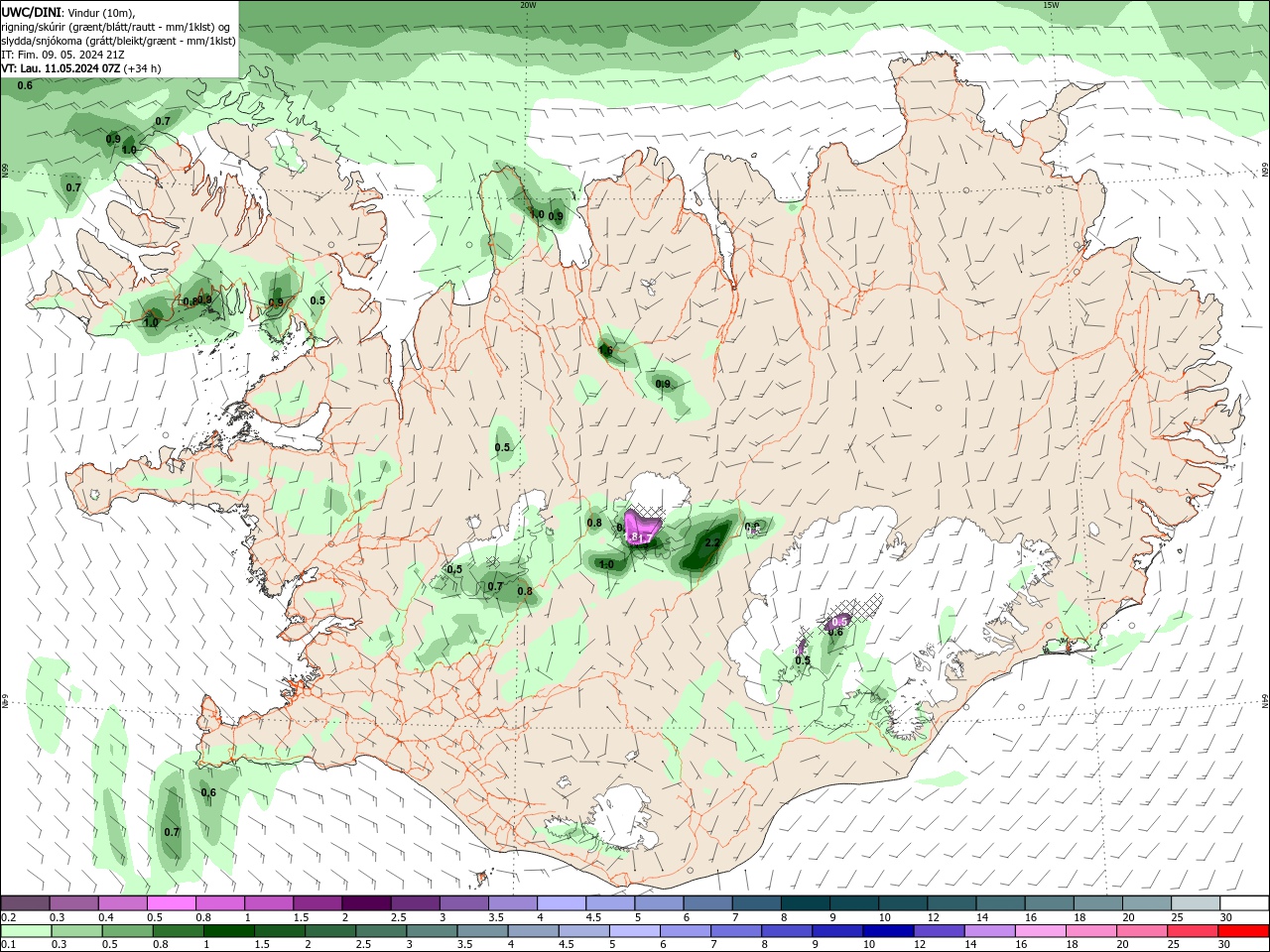Image resolution: width=1270 pixels, height=952 pixels.
Task: Select the grey-blue rain swatch between 3.5 and 4
Action: (483, 931)
